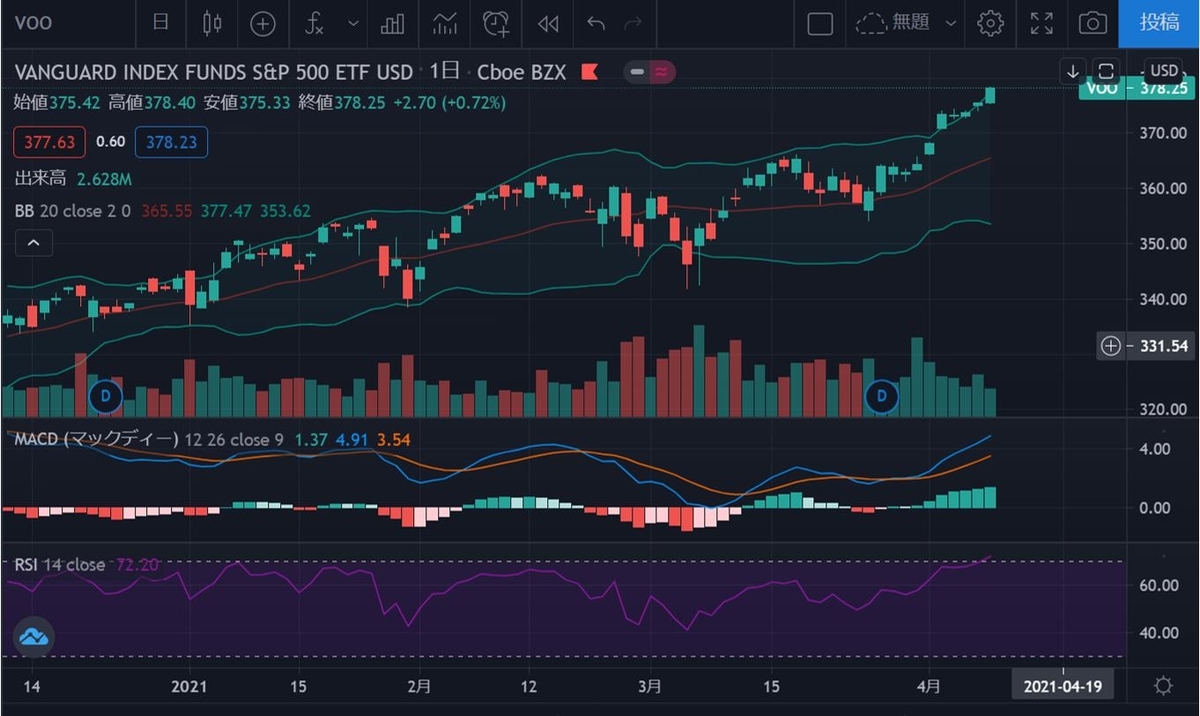Open candlestick chart style selector
Image resolution: width=1200 pixels, height=716 pixels.
pyautogui.click(x=210, y=23)
